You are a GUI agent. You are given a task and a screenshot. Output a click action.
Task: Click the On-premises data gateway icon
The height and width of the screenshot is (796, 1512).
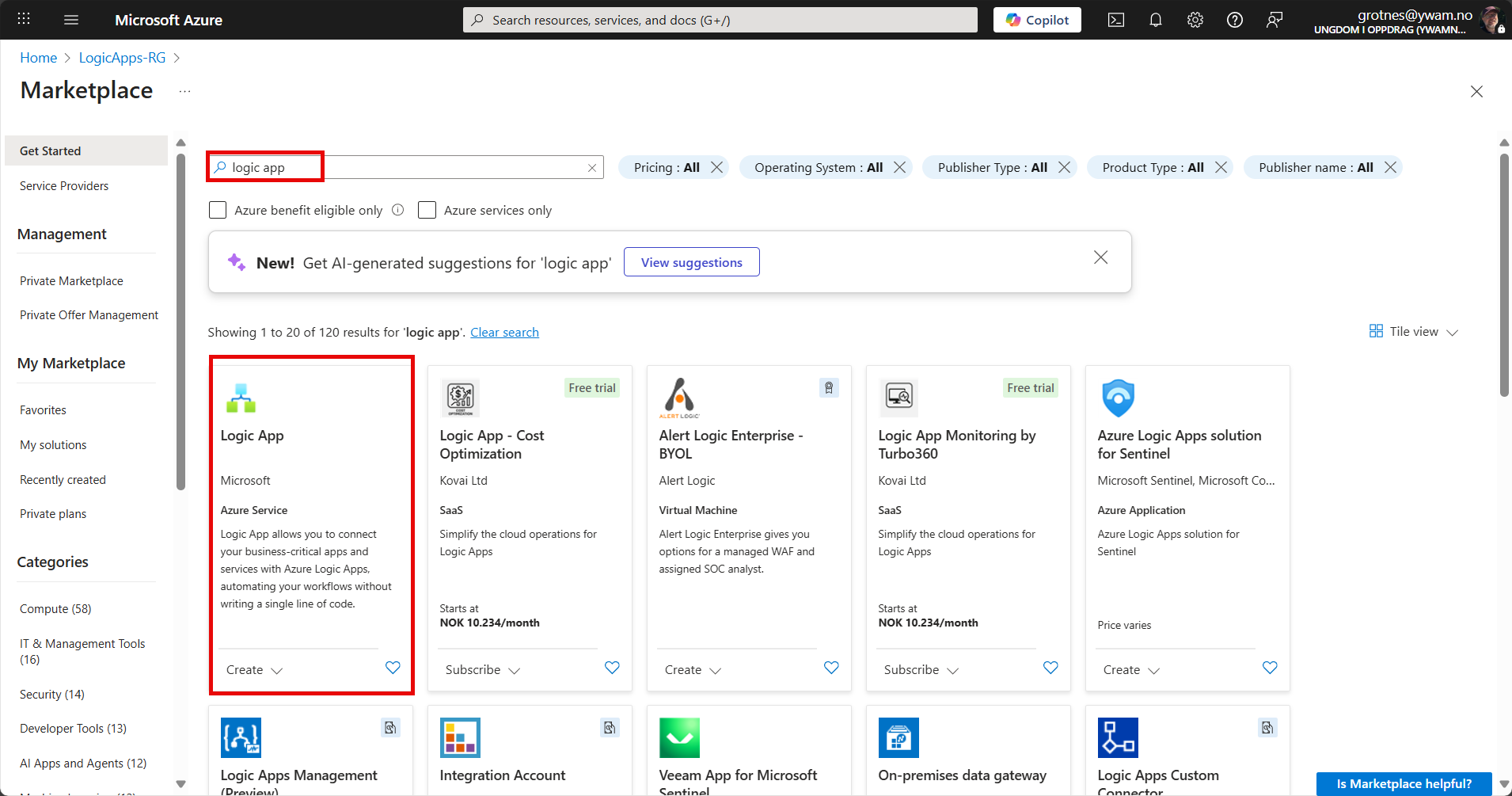(x=898, y=737)
